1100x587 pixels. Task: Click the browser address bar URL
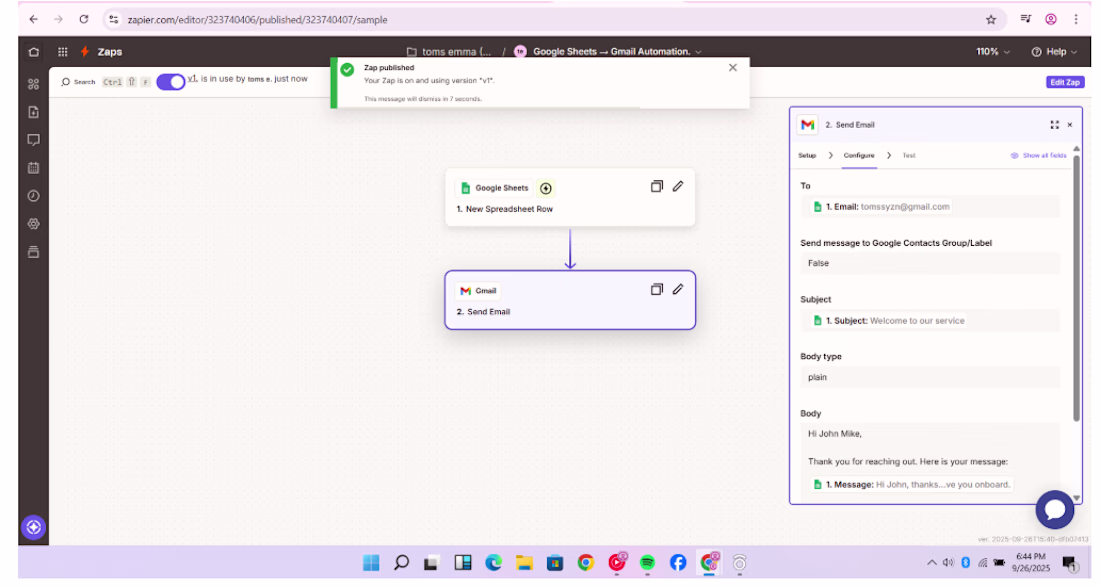click(x=257, y=20)
